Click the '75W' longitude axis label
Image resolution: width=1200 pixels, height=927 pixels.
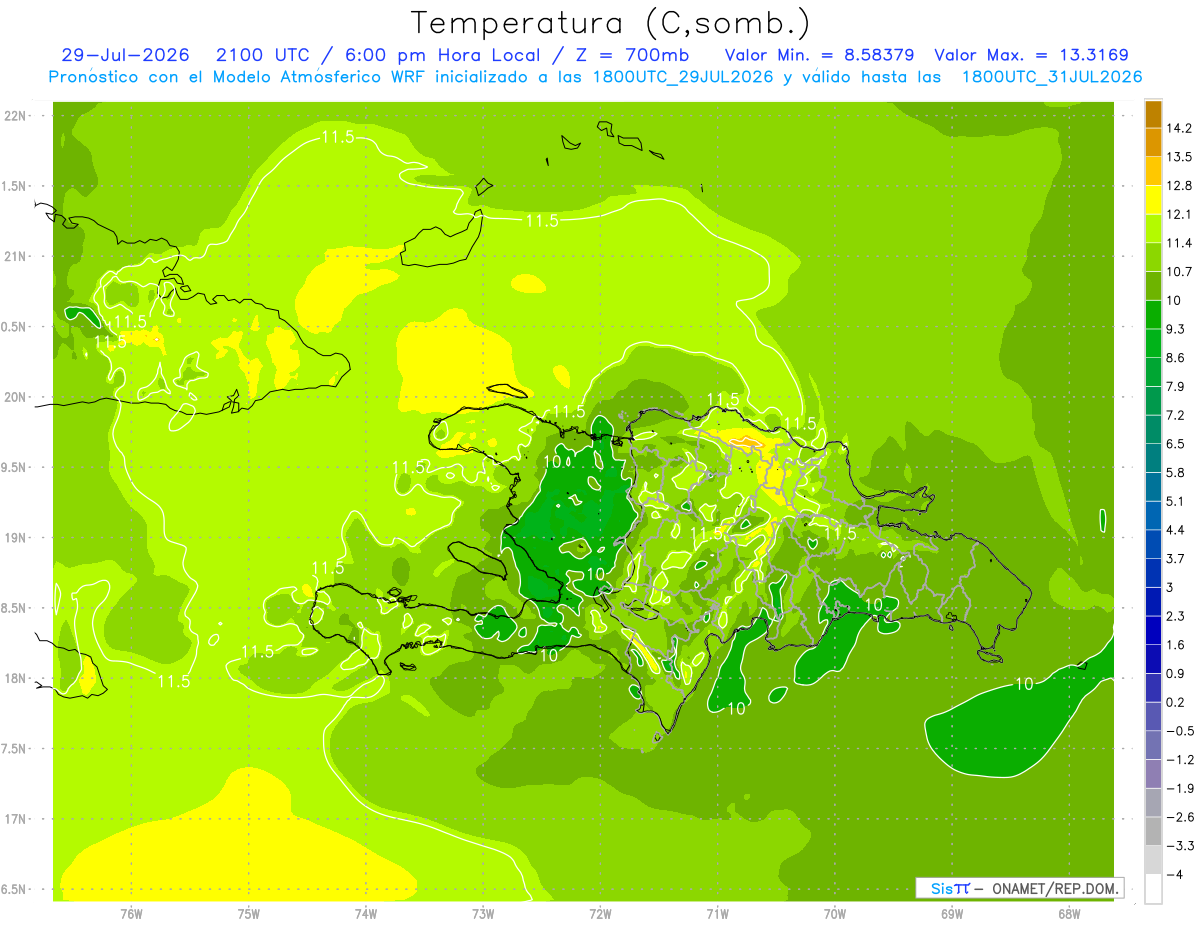pyautogui.click(x=249, y=914)
